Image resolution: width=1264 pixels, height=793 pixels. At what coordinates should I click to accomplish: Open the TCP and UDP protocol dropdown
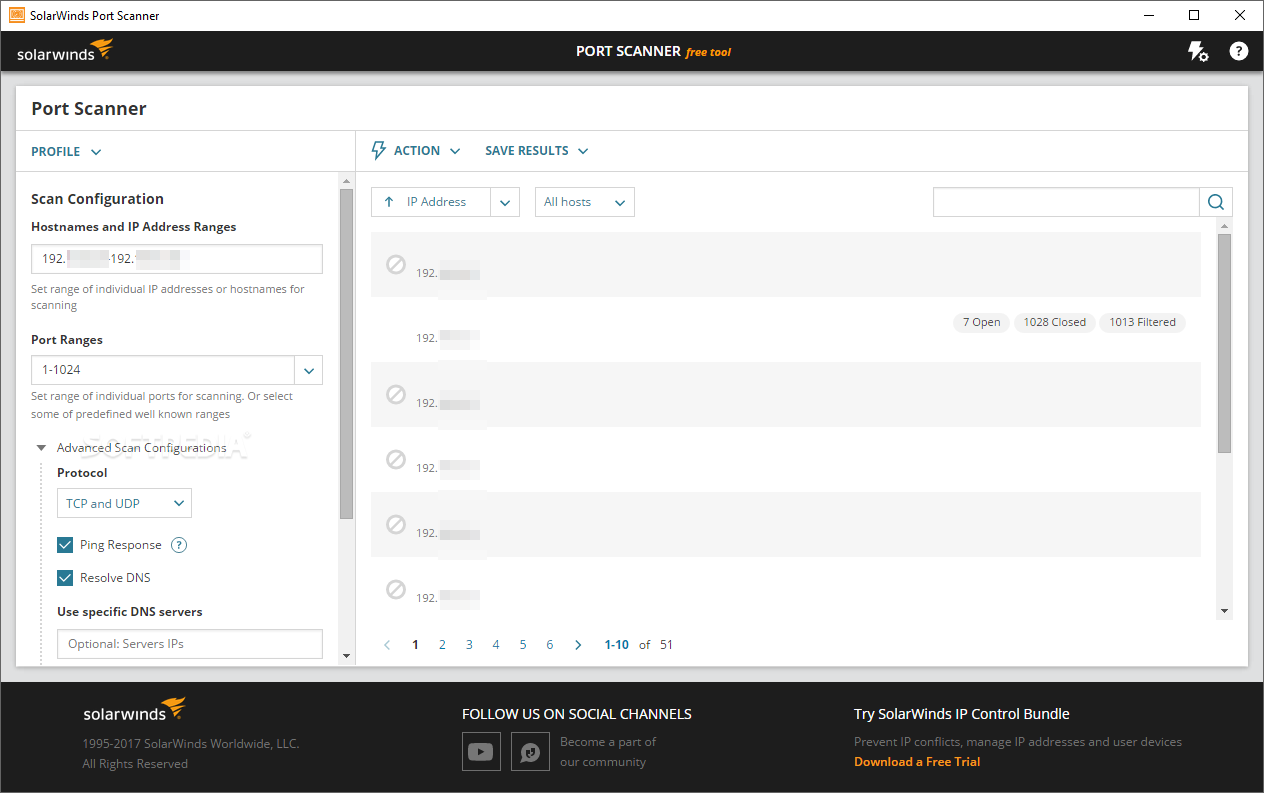tap(124, 504)
